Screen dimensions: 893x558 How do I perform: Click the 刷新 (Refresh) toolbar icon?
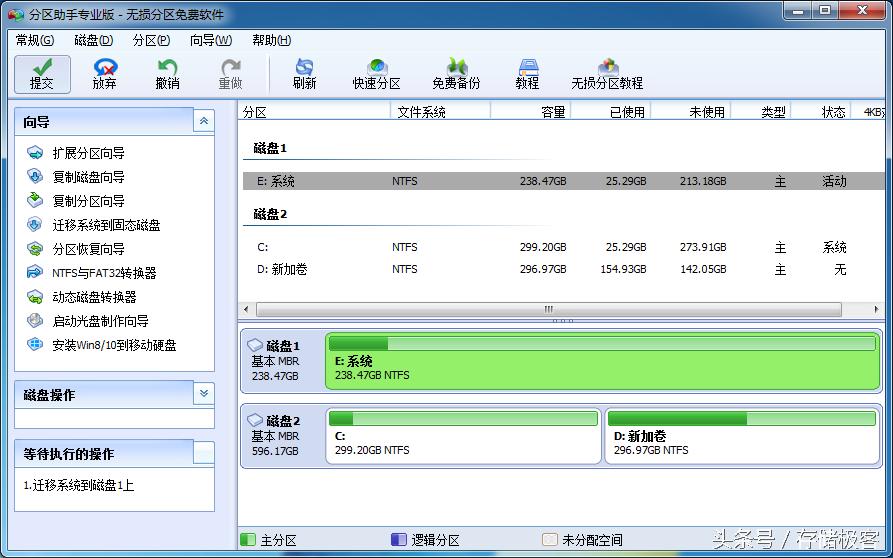tap(304, 74)
